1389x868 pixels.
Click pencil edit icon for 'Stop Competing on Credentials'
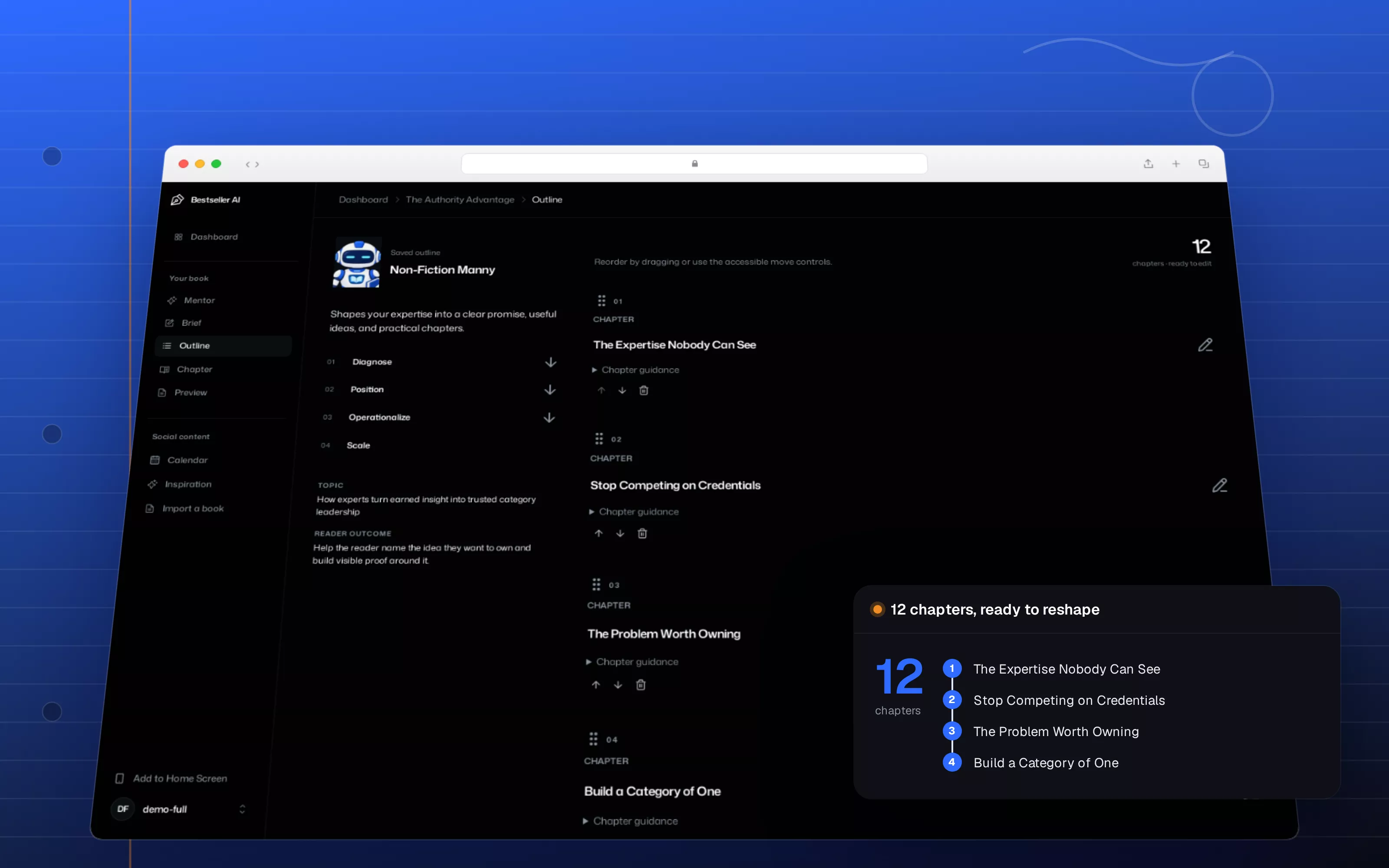pos(1219,486)
